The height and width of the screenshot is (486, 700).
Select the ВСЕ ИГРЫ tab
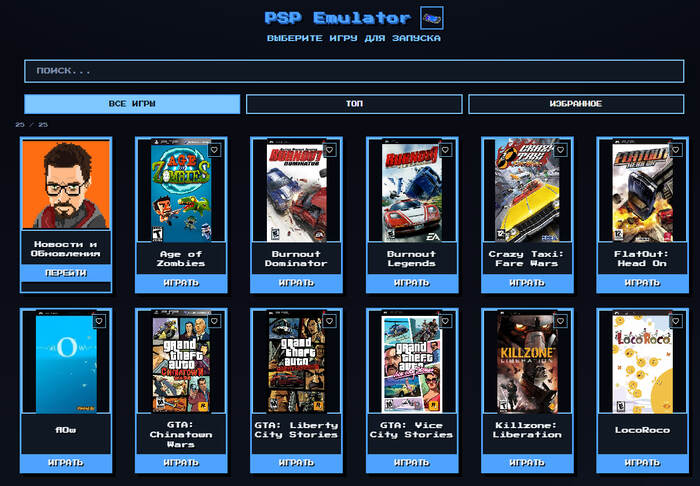132,104
